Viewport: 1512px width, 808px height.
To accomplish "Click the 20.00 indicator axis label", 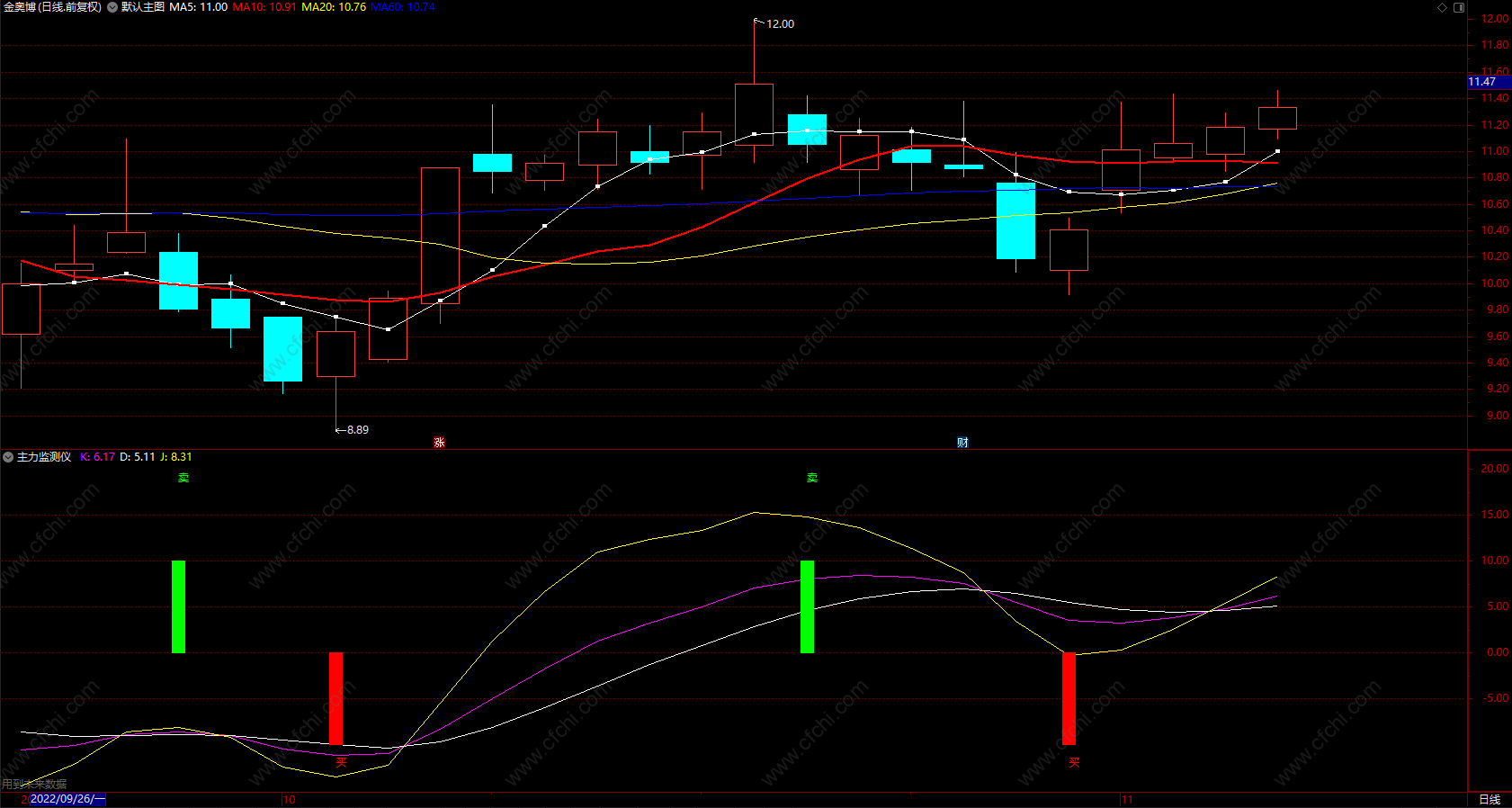I will 1495,469.
